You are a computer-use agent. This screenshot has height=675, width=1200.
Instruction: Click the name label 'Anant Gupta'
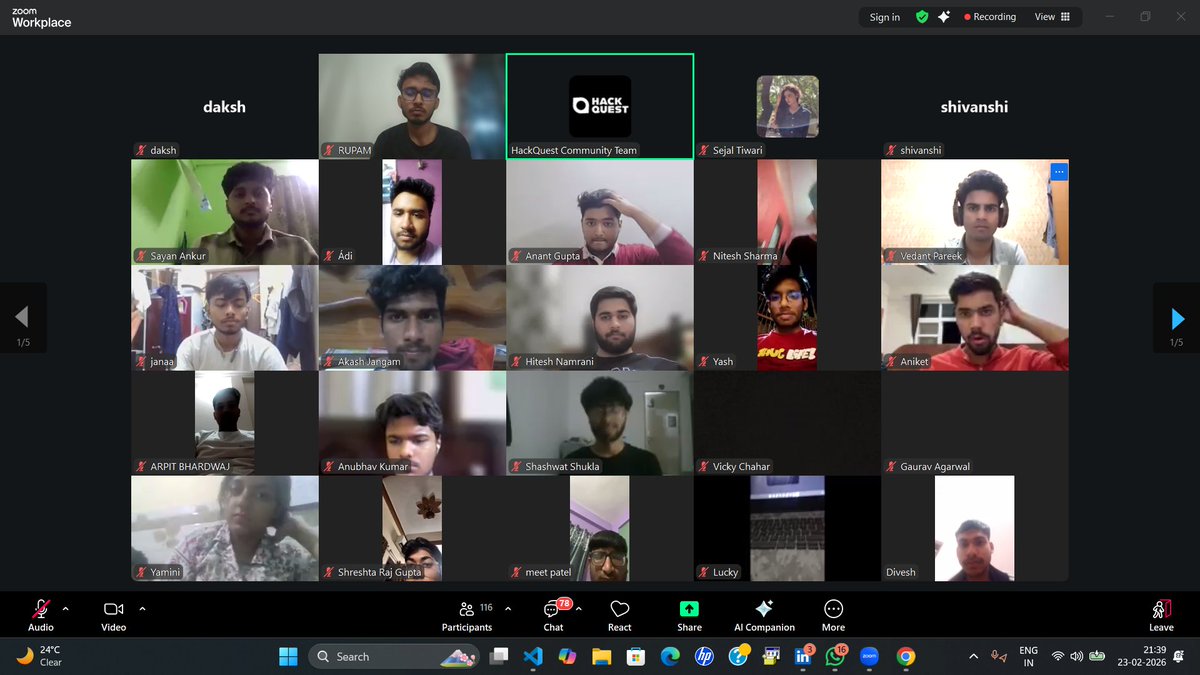(553, 256)
